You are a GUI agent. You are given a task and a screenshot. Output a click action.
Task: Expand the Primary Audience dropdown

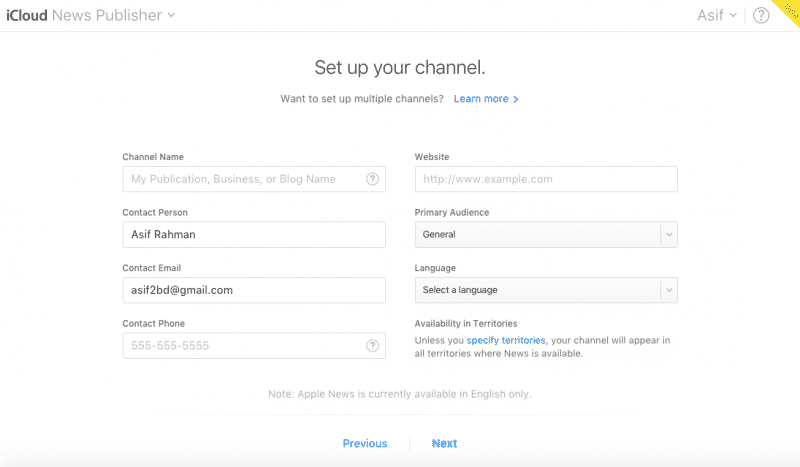tap(546, 235)
